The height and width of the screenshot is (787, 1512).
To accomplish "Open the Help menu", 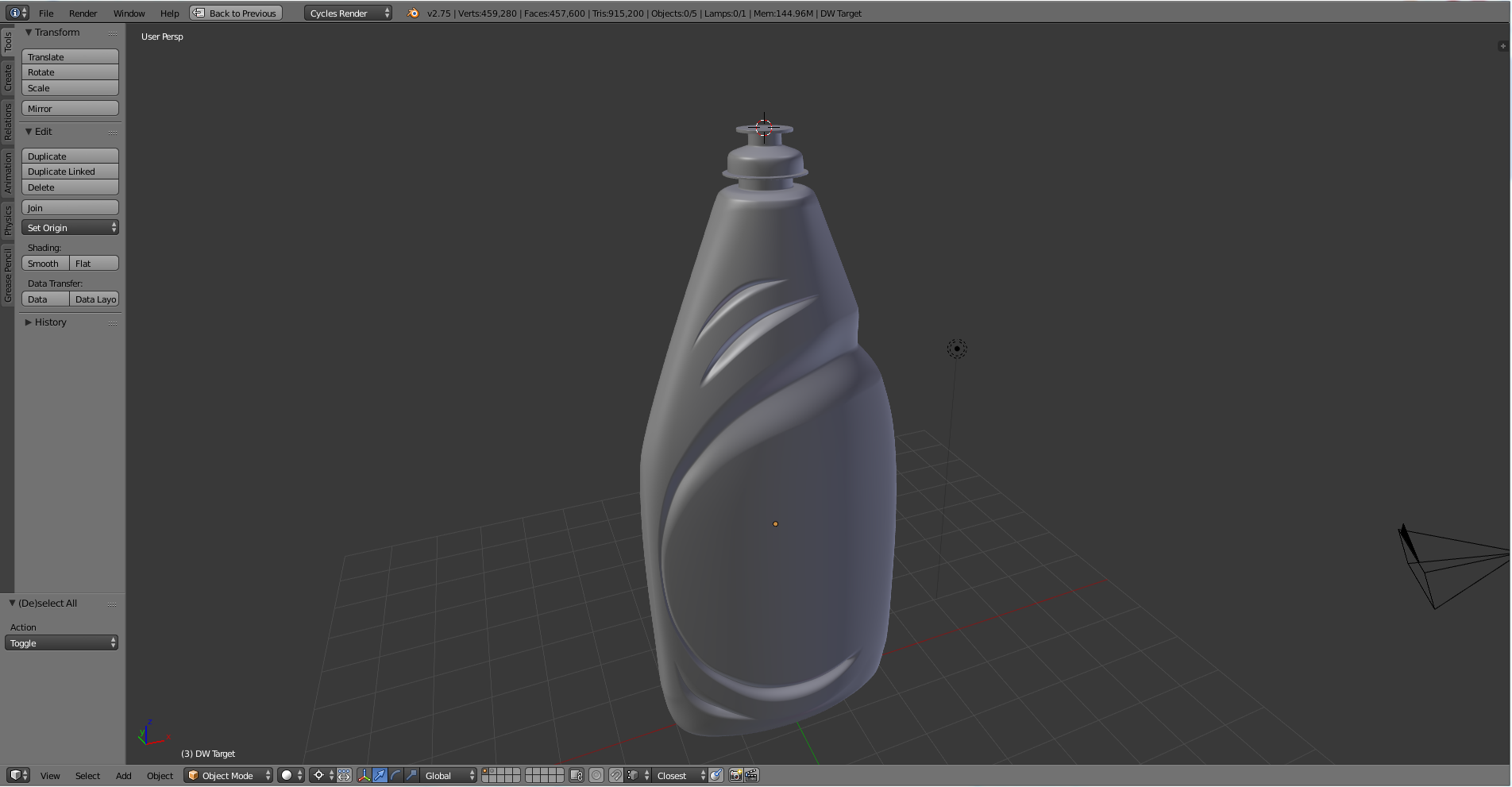I will tap(169, 14).
